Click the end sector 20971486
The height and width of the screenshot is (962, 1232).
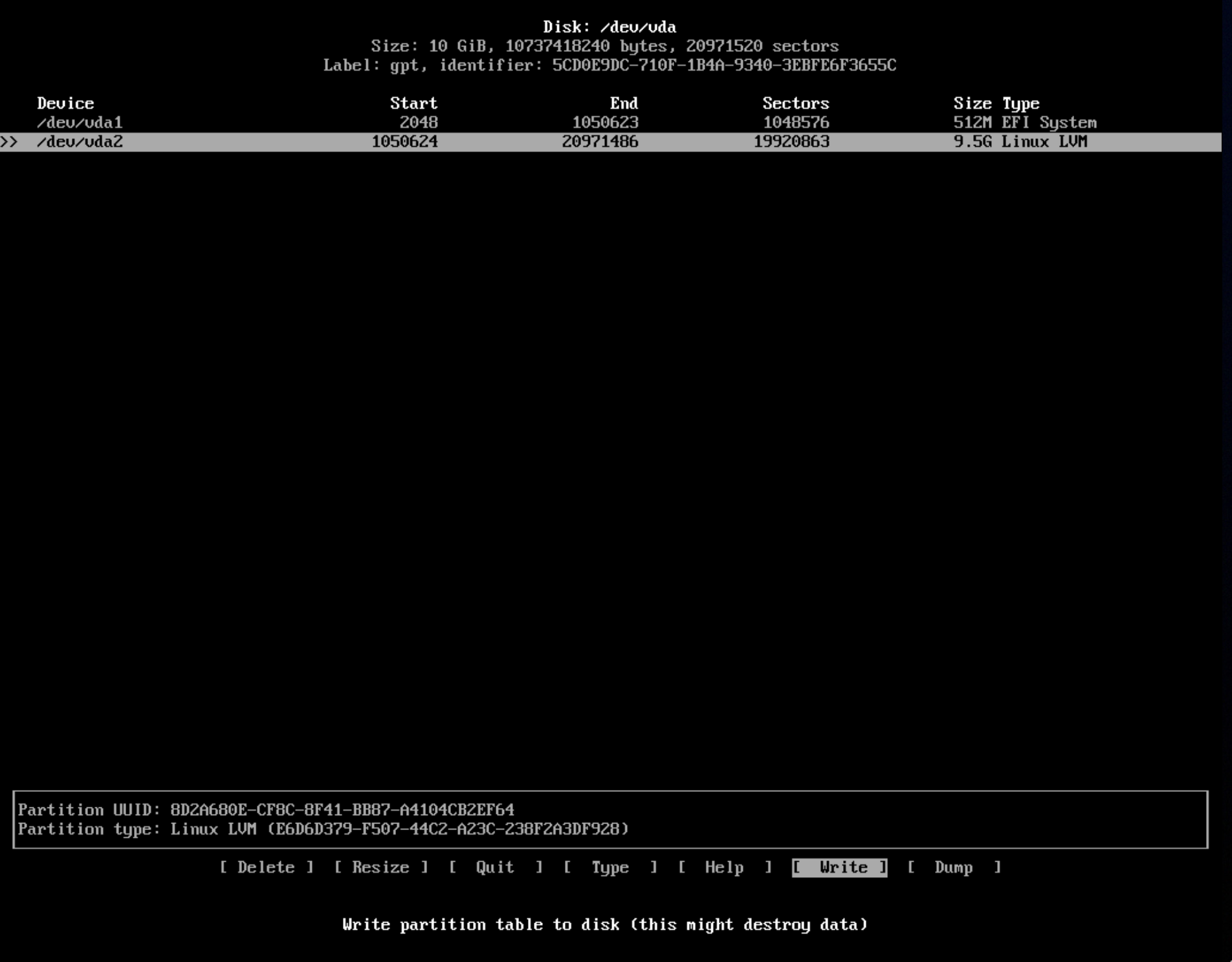[x=600, y=142]
